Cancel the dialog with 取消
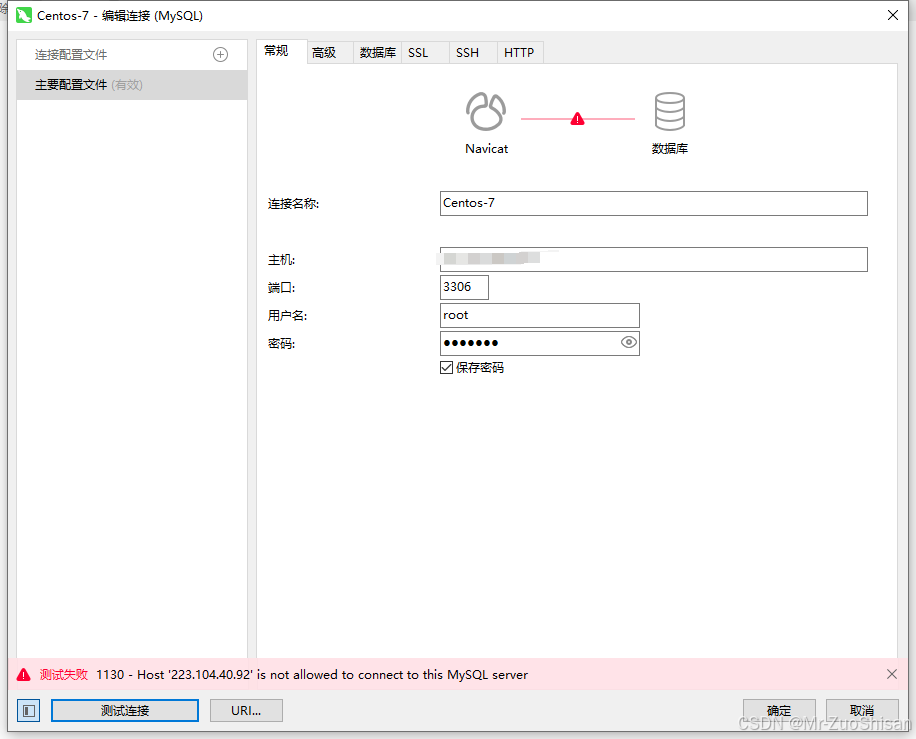Screen dimensions: 916x739 [862, 710]
